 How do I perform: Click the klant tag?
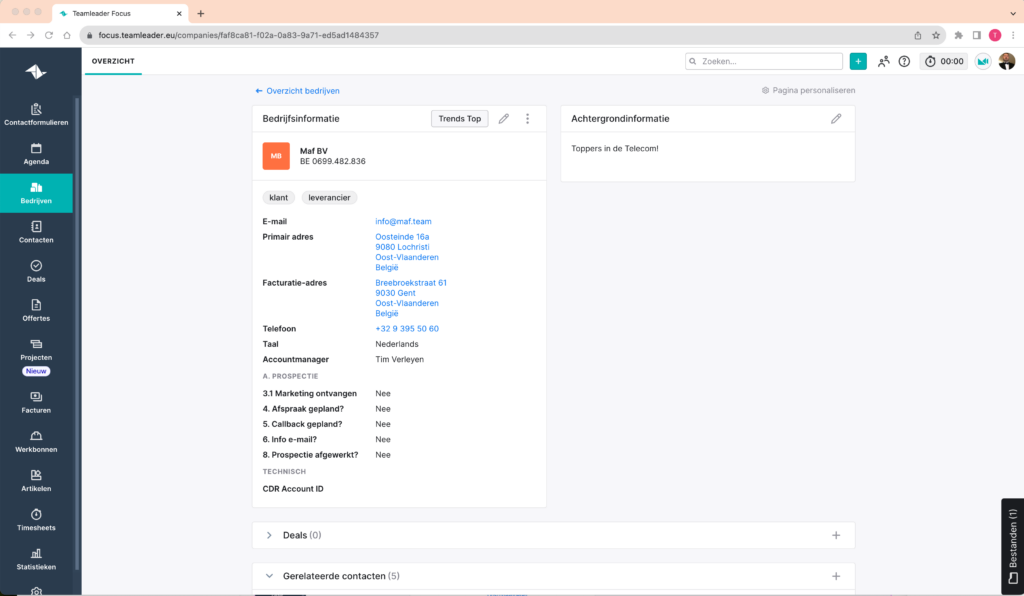(x=279, y=198)
